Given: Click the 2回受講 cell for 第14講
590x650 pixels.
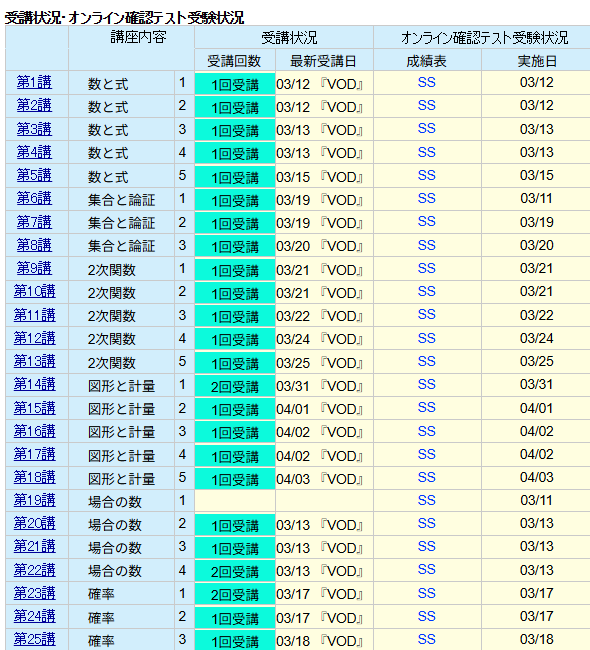Looking at the screenshot, I should [235, 385].
